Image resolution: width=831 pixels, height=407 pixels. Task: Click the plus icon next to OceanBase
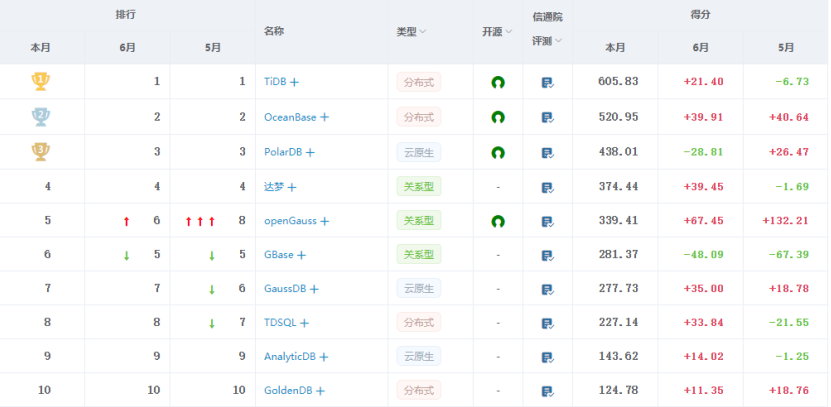[324, 117]
